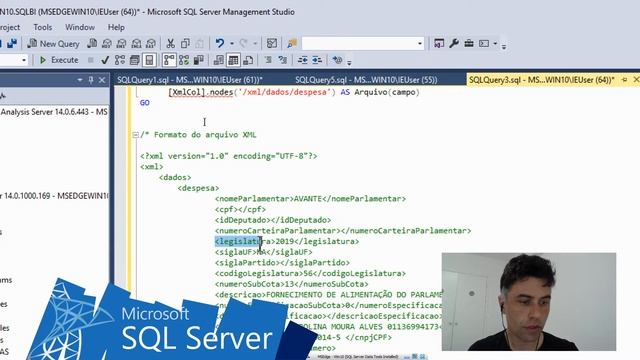Click the xml version encoding declaration line
This screenshot has height=360, width=640.
(229, 156)
